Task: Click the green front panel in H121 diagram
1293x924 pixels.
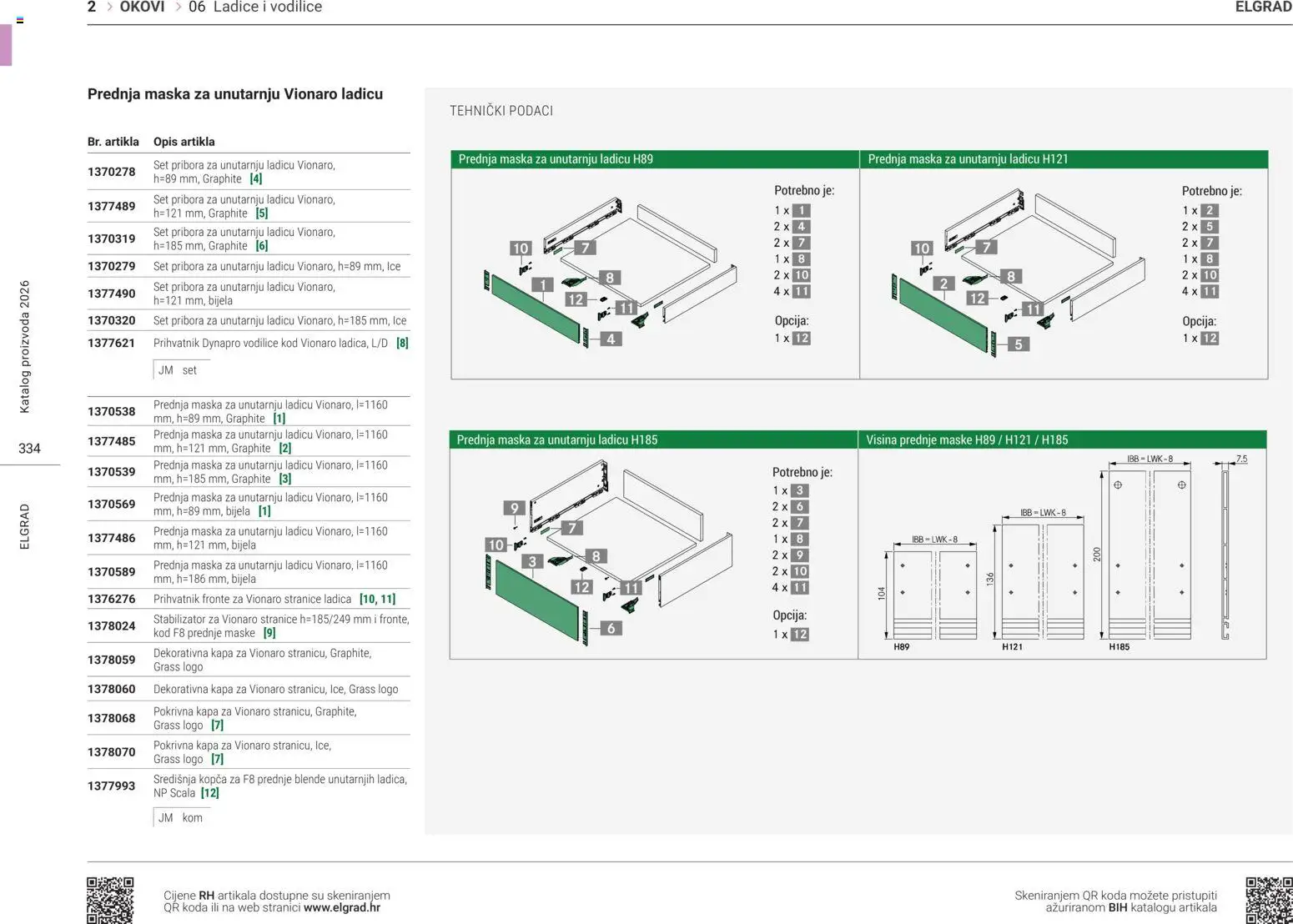Action: [x=943, y=314]
